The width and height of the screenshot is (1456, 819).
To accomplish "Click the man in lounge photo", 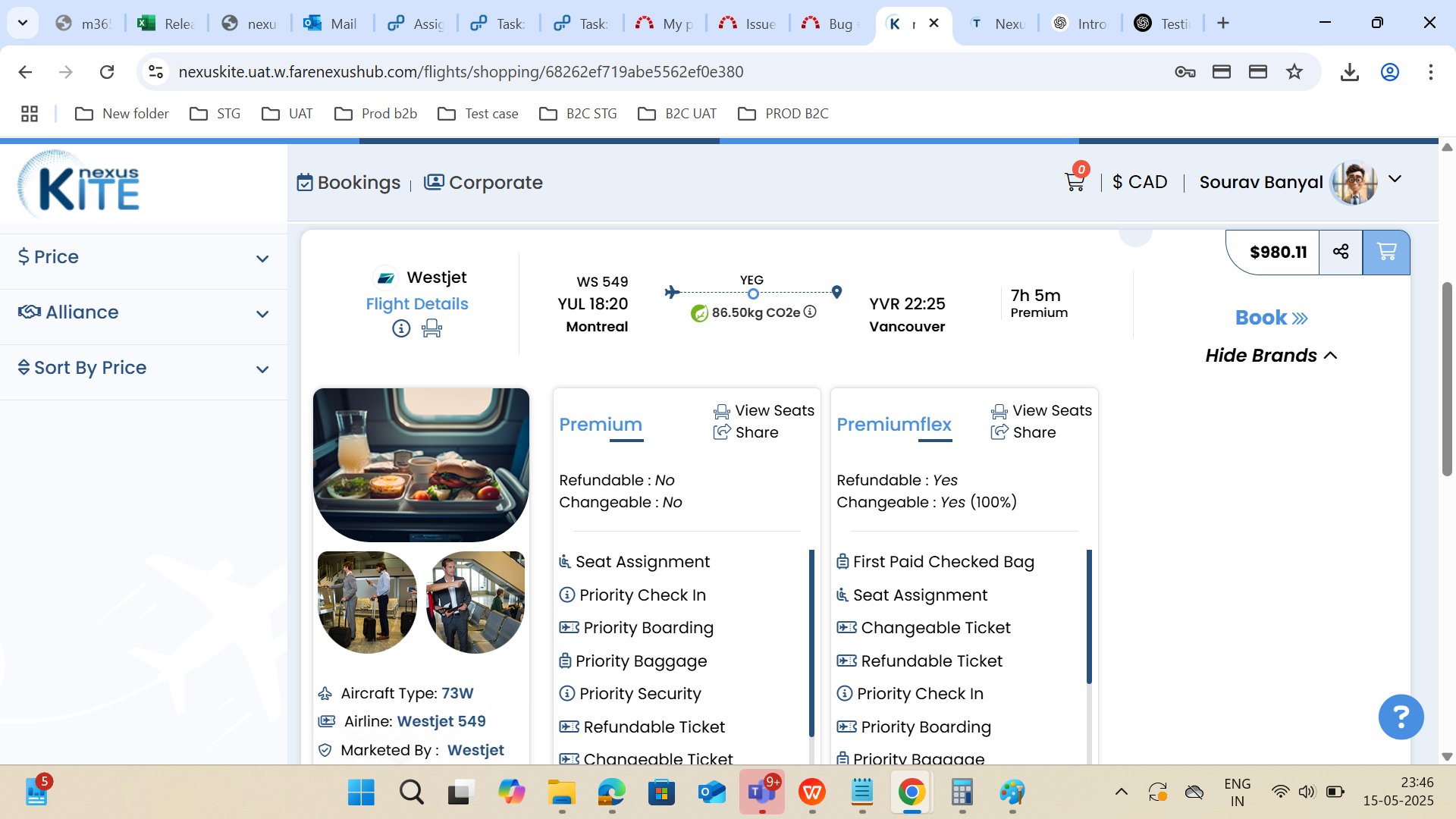I will [x=475, y=602].
